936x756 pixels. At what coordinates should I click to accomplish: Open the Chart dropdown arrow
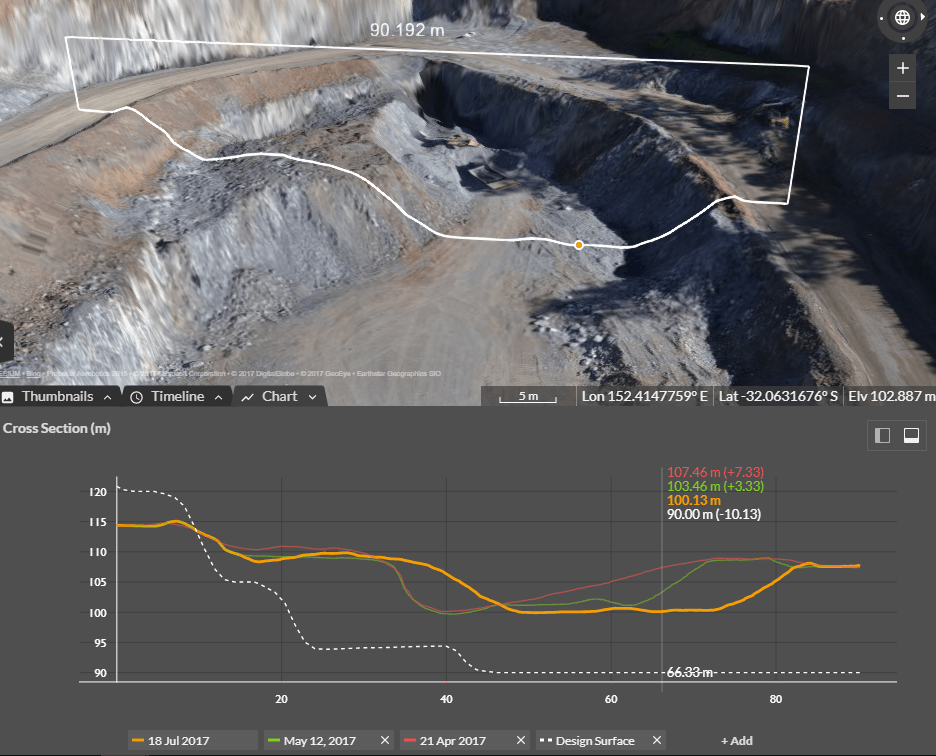click(311, 396)
